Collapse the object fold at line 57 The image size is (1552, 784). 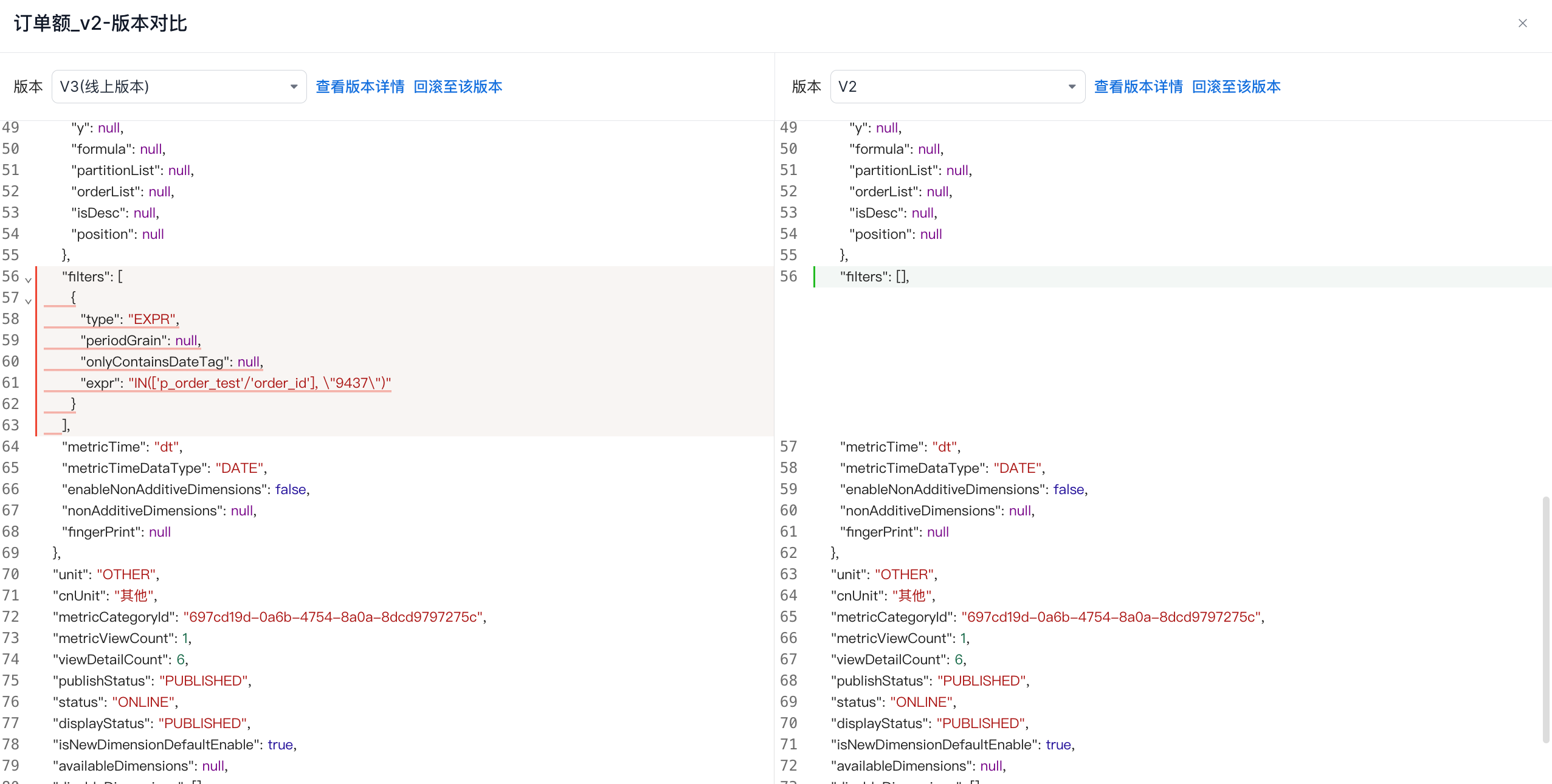pyautogui.click(x=28, y=301)
